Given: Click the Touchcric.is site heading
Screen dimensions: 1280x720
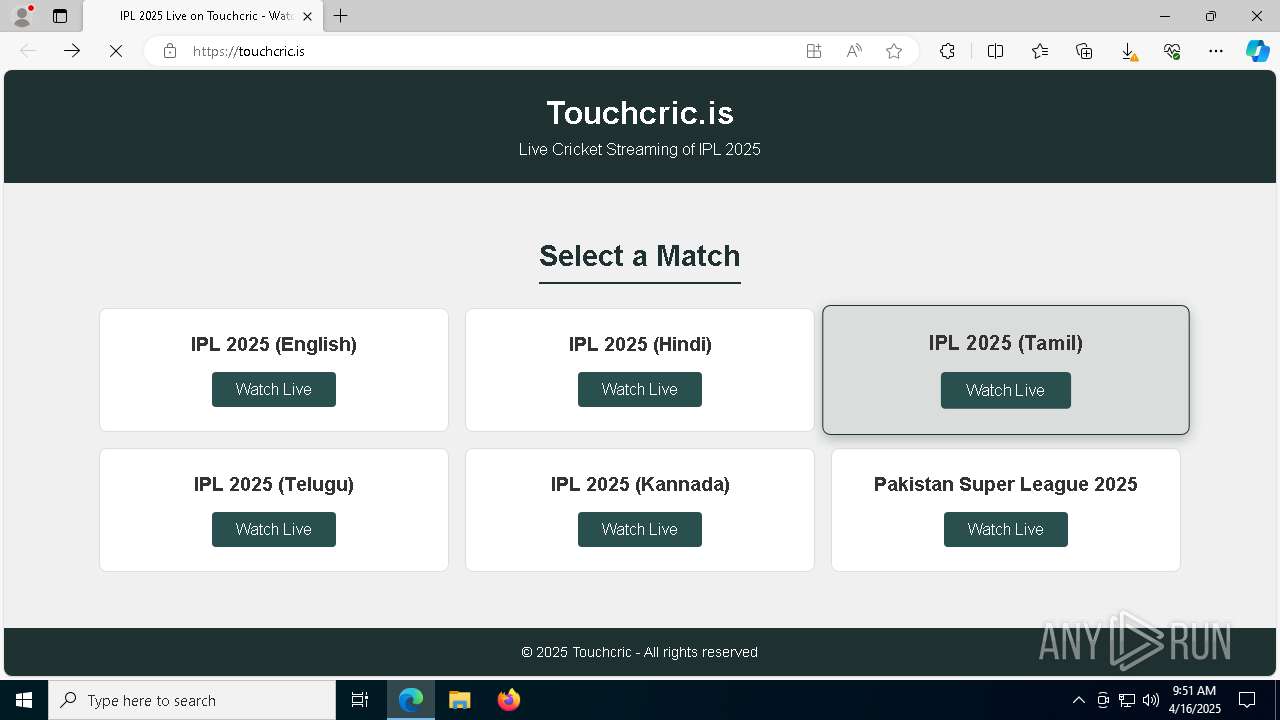Looking at the screenshot, I should 640,113.
